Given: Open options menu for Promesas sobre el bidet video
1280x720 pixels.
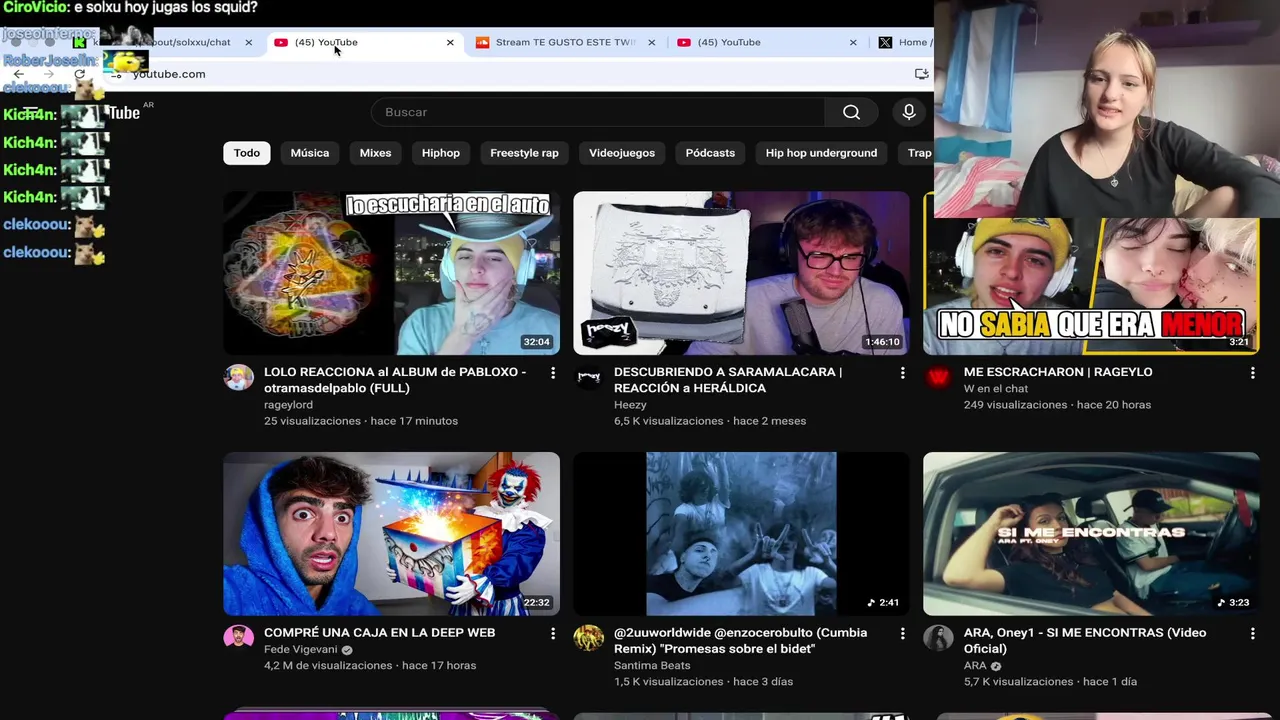Looking at the screenshot, I should (902, 634).
